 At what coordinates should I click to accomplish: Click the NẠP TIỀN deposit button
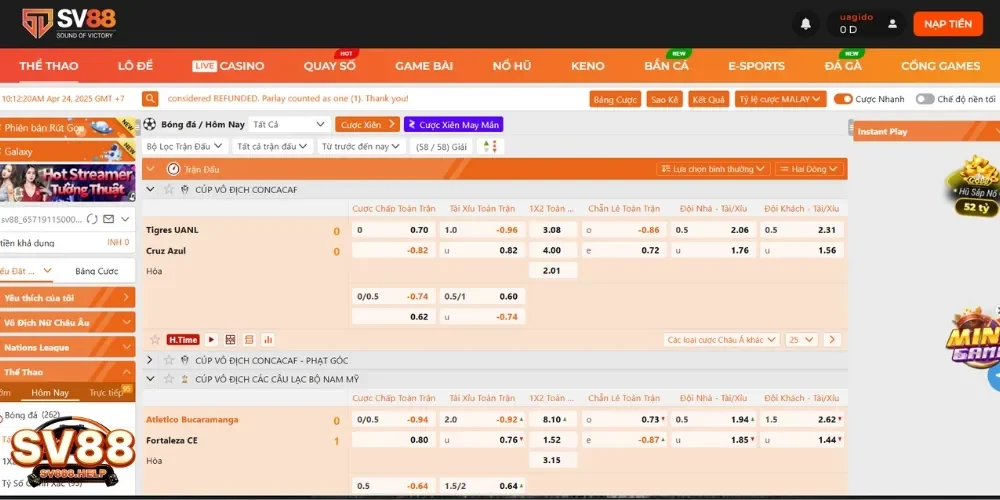(x=947, y=24)
